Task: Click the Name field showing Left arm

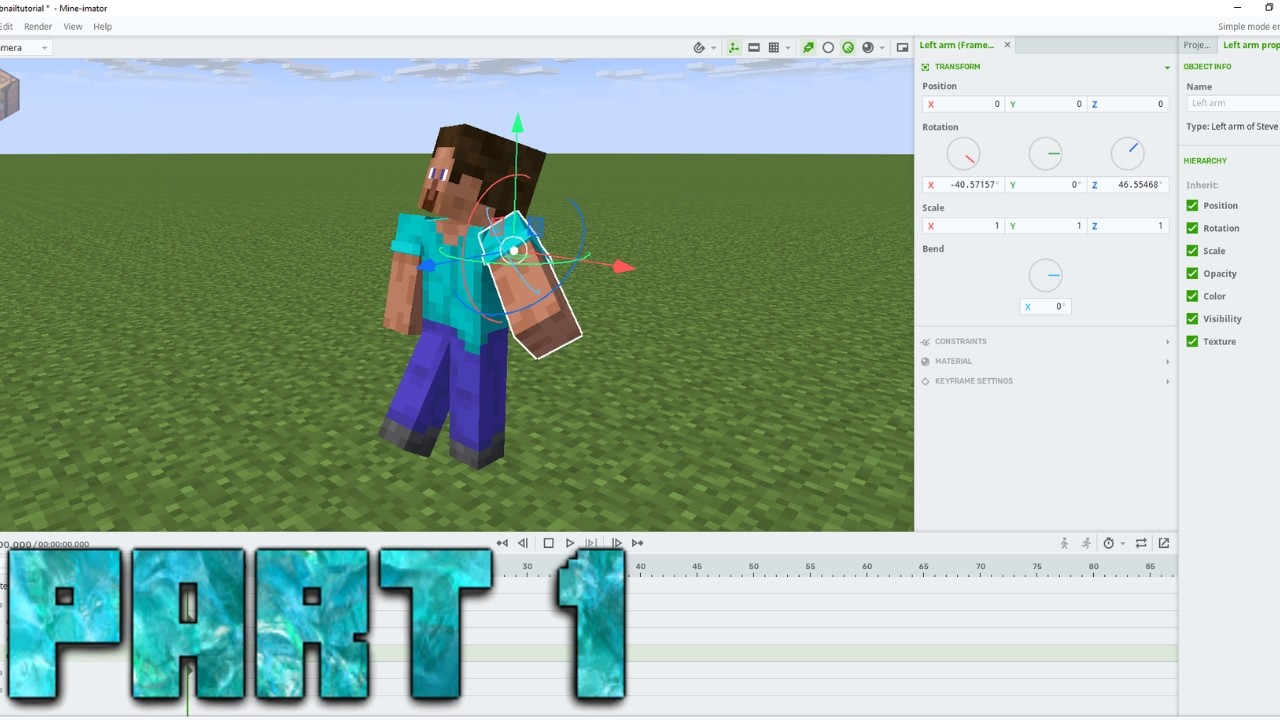Action: point(1233,103)
